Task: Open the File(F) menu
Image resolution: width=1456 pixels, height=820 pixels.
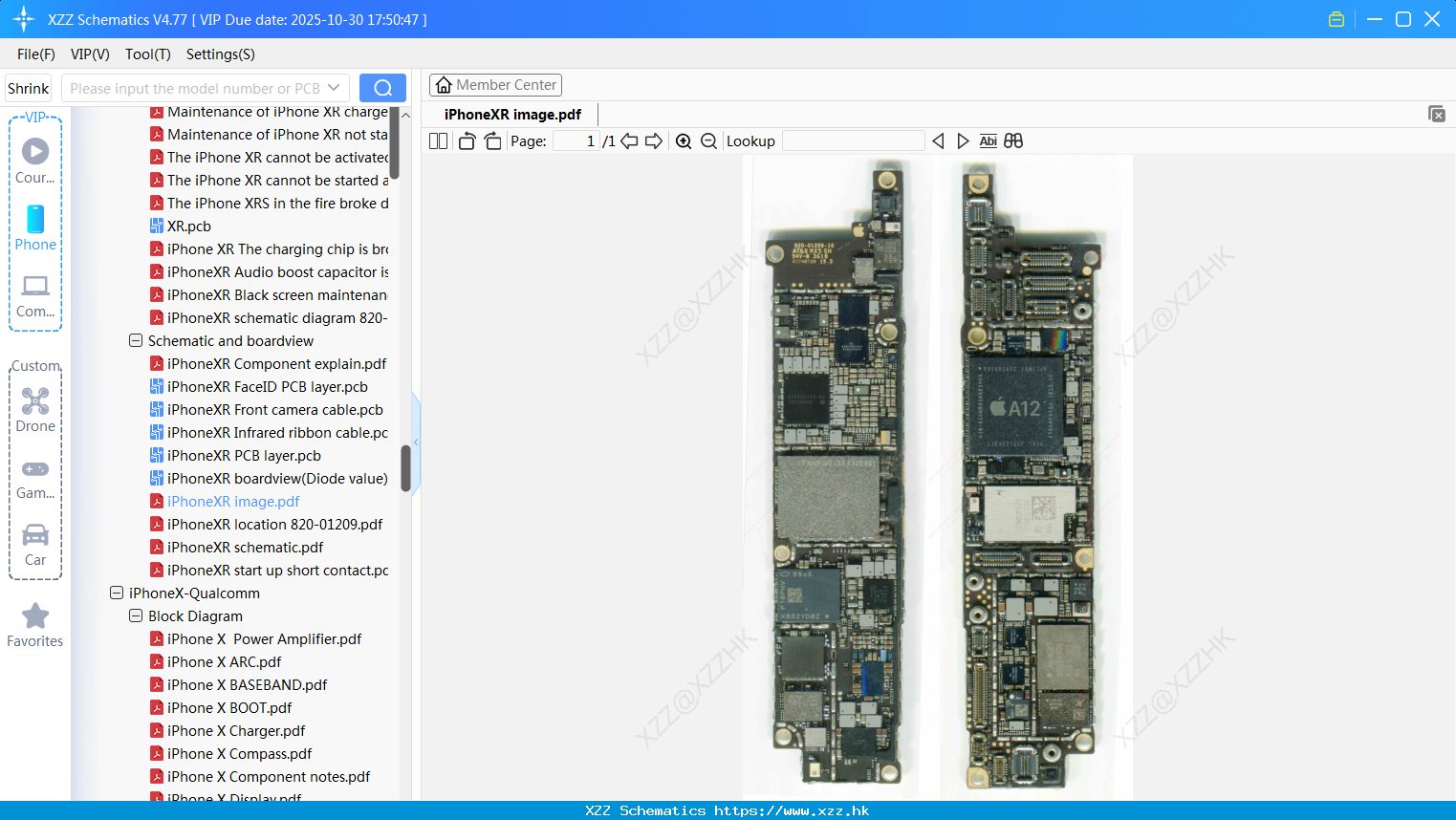Action: pyautogui.click(x=36, y=54)
